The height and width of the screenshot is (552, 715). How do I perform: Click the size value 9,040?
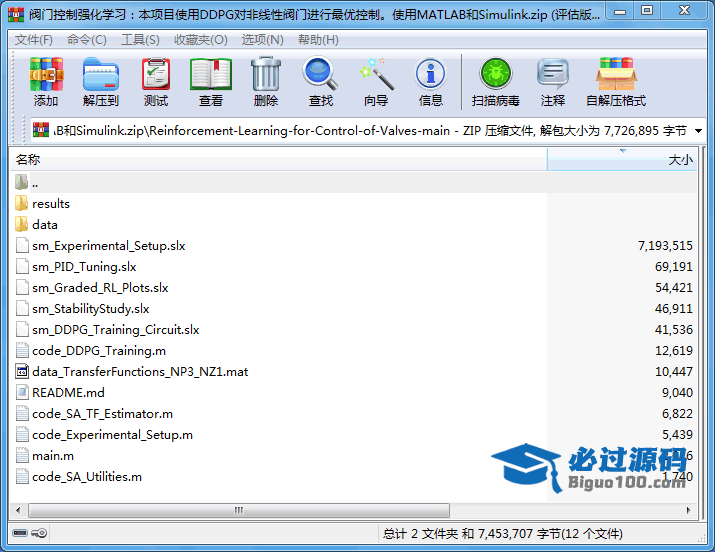(678, 392)
